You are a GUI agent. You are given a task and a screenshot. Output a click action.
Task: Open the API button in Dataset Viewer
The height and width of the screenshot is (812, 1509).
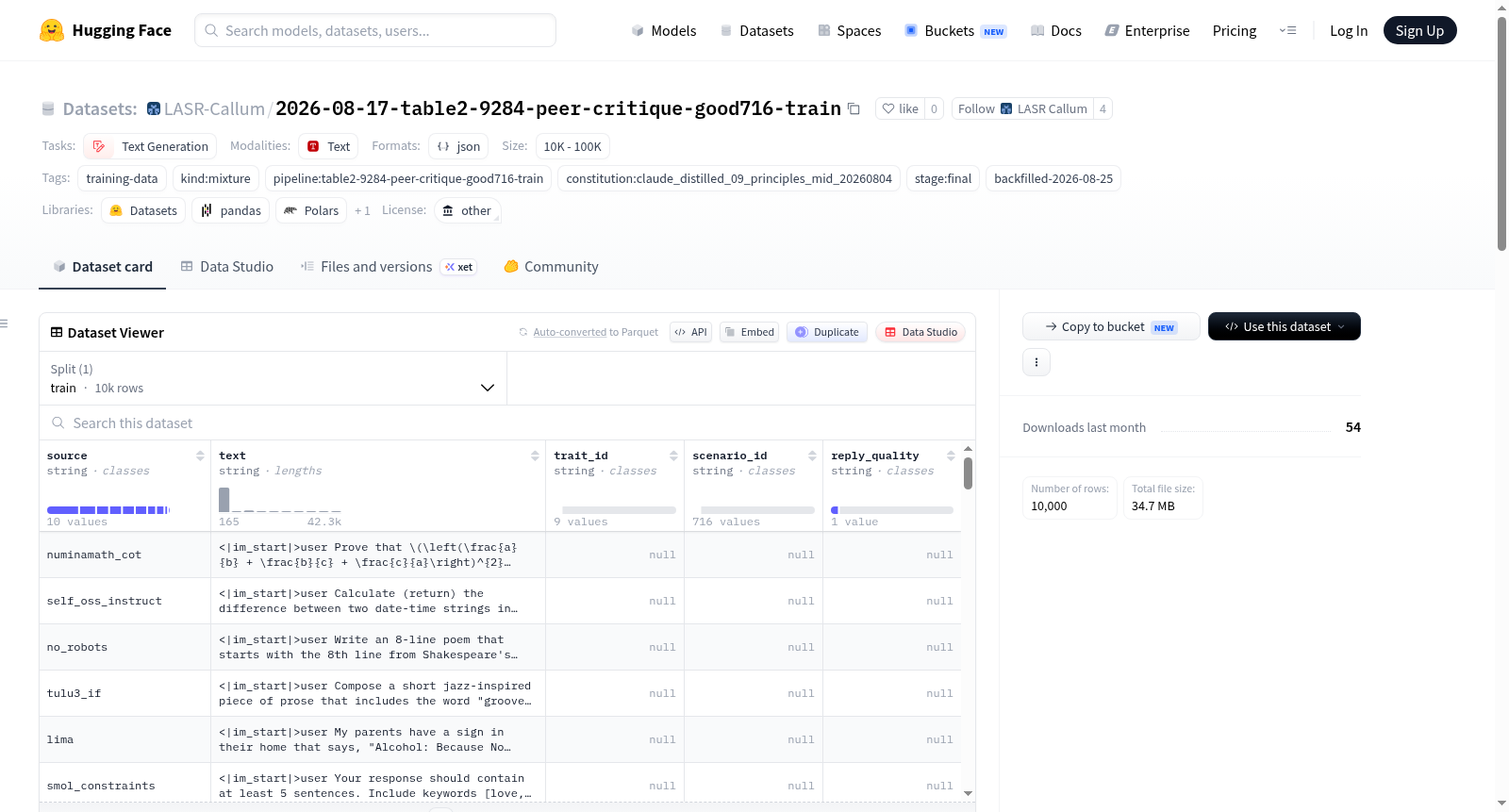point(691,332)
